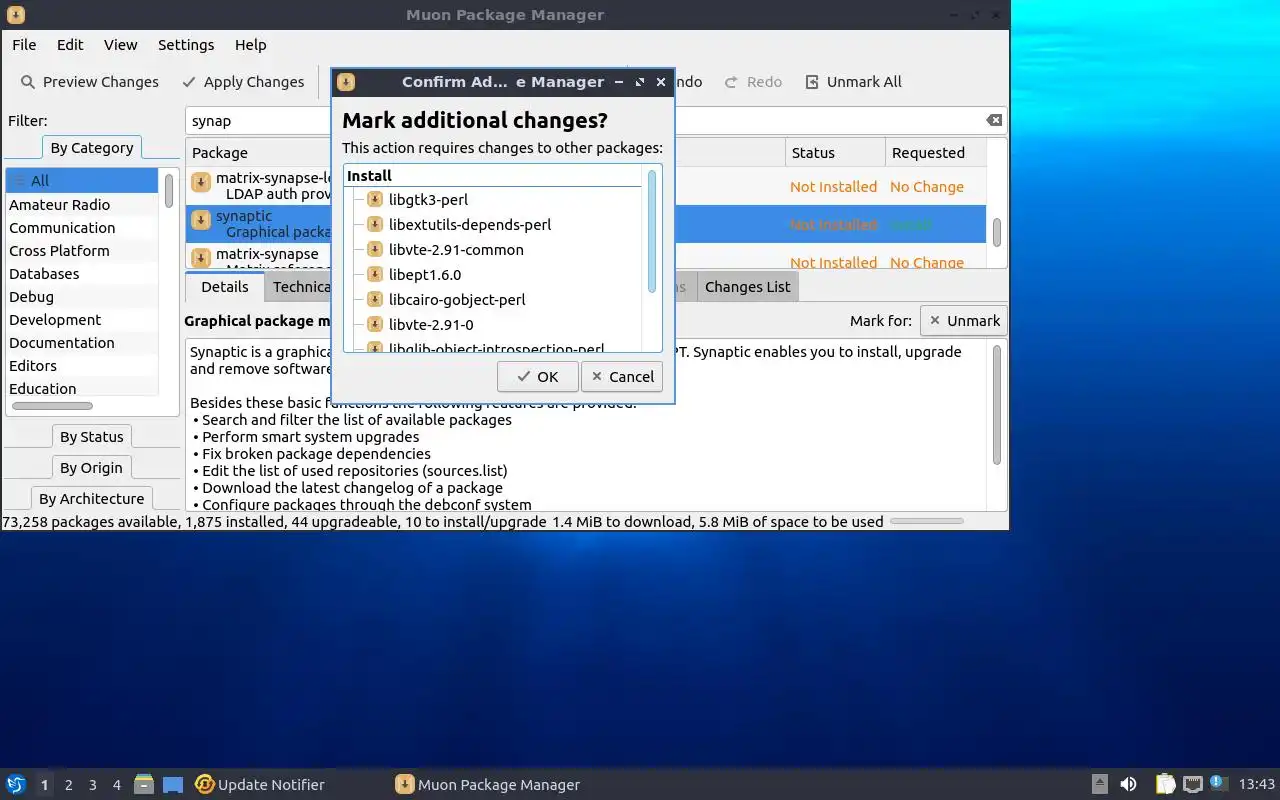Click the removable media eject tray icon
This screenshot has width=1280, height=800.
coord(1099,784)
